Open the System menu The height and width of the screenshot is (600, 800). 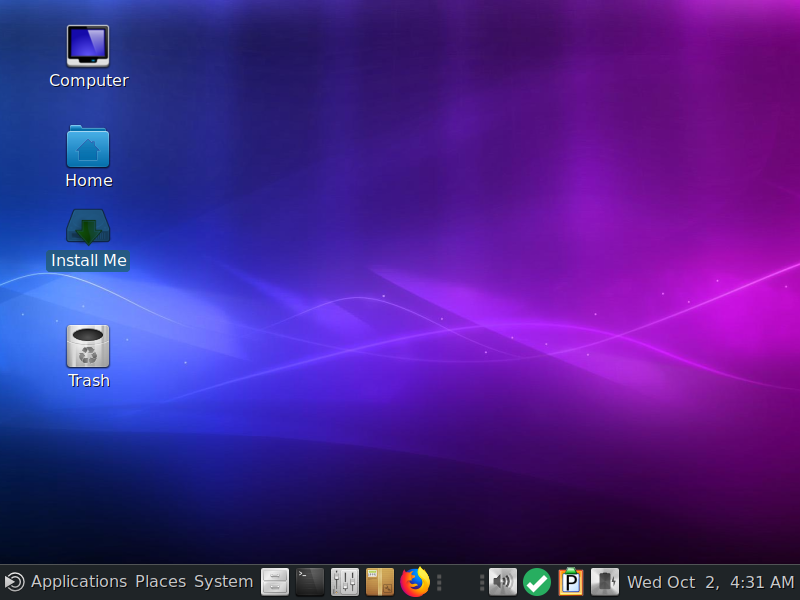coord(223,582)
